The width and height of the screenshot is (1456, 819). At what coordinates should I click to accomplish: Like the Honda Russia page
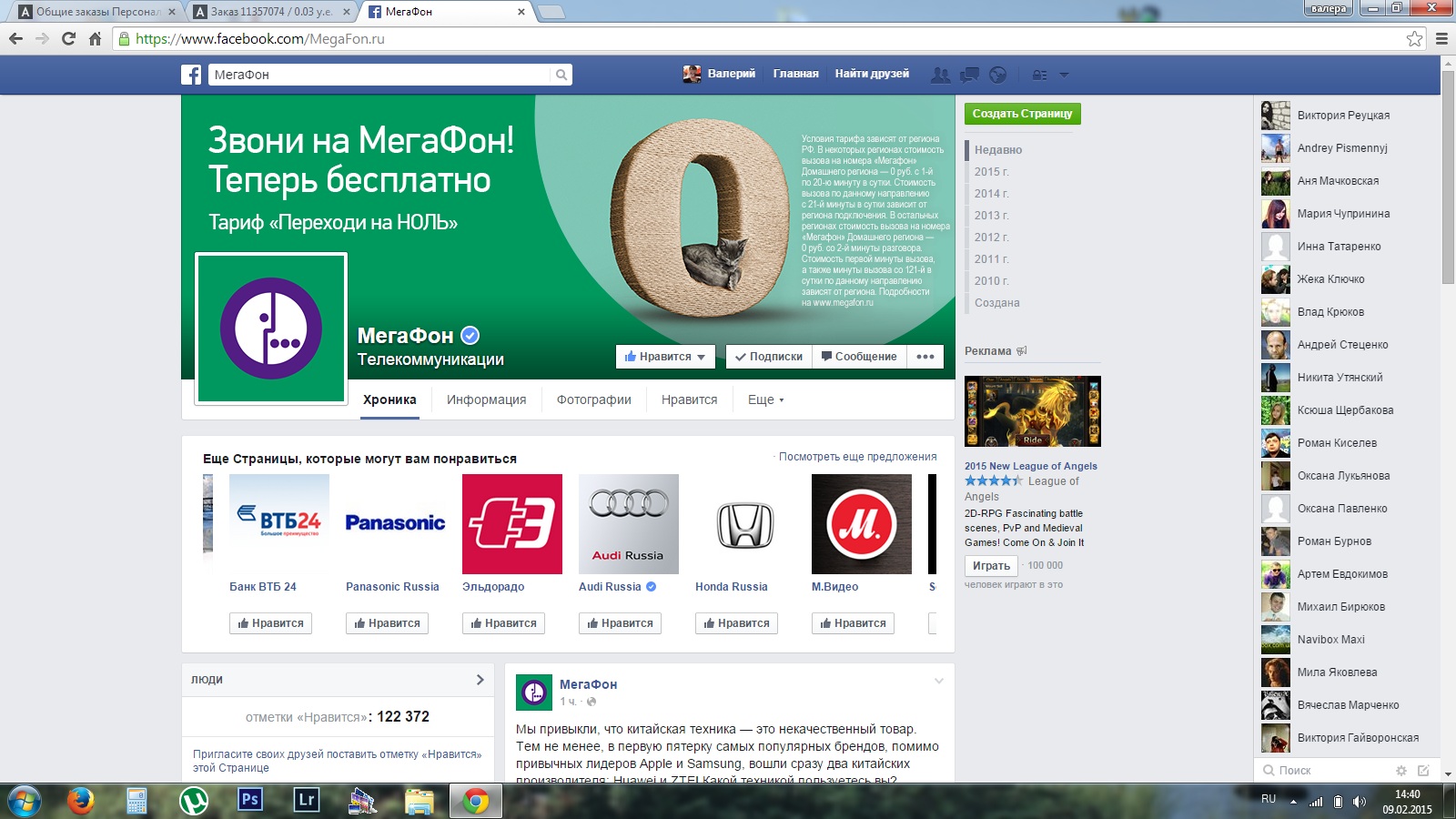click(x=736, y=623)
